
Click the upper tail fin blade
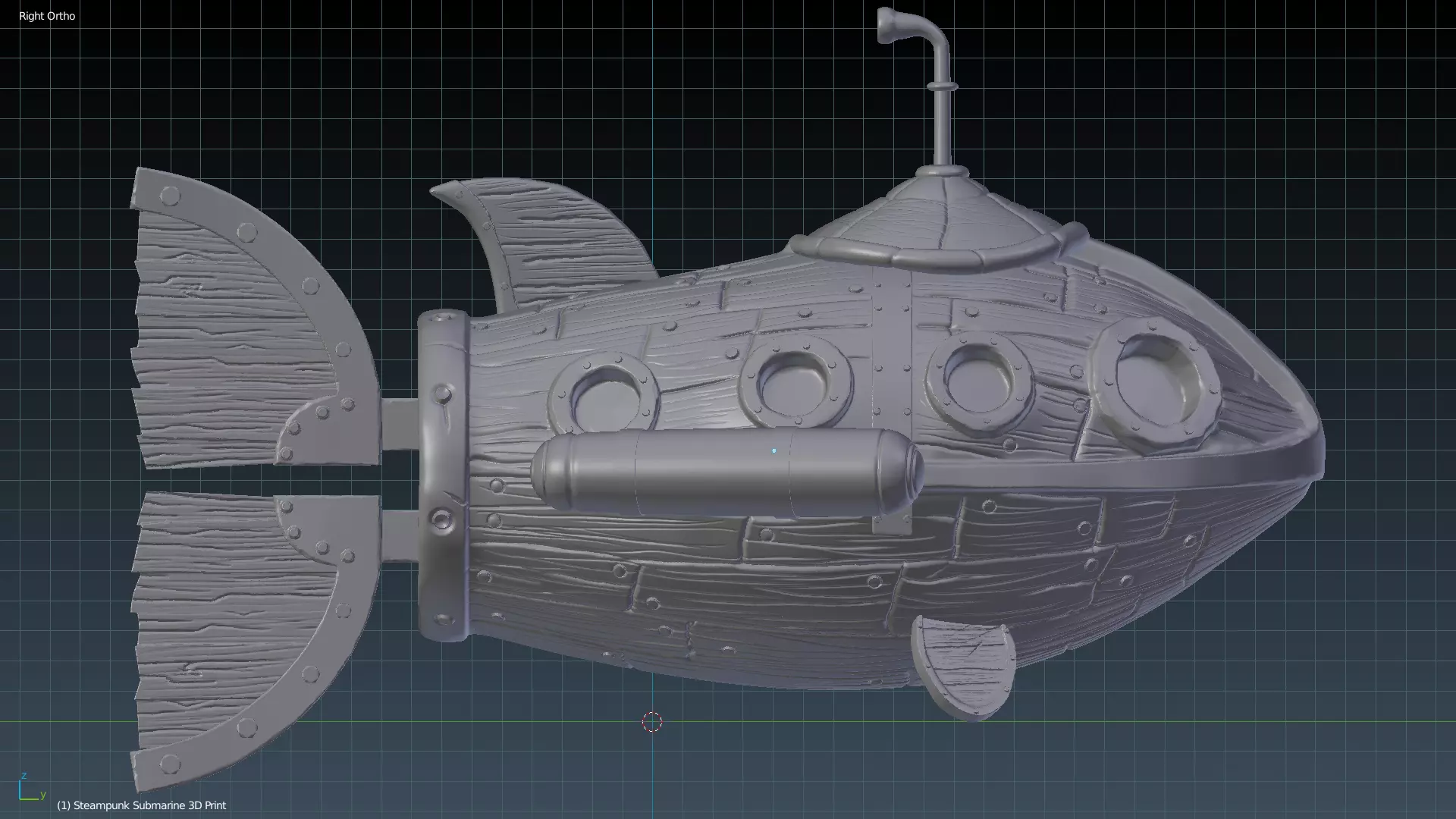[x=250, y=318]
